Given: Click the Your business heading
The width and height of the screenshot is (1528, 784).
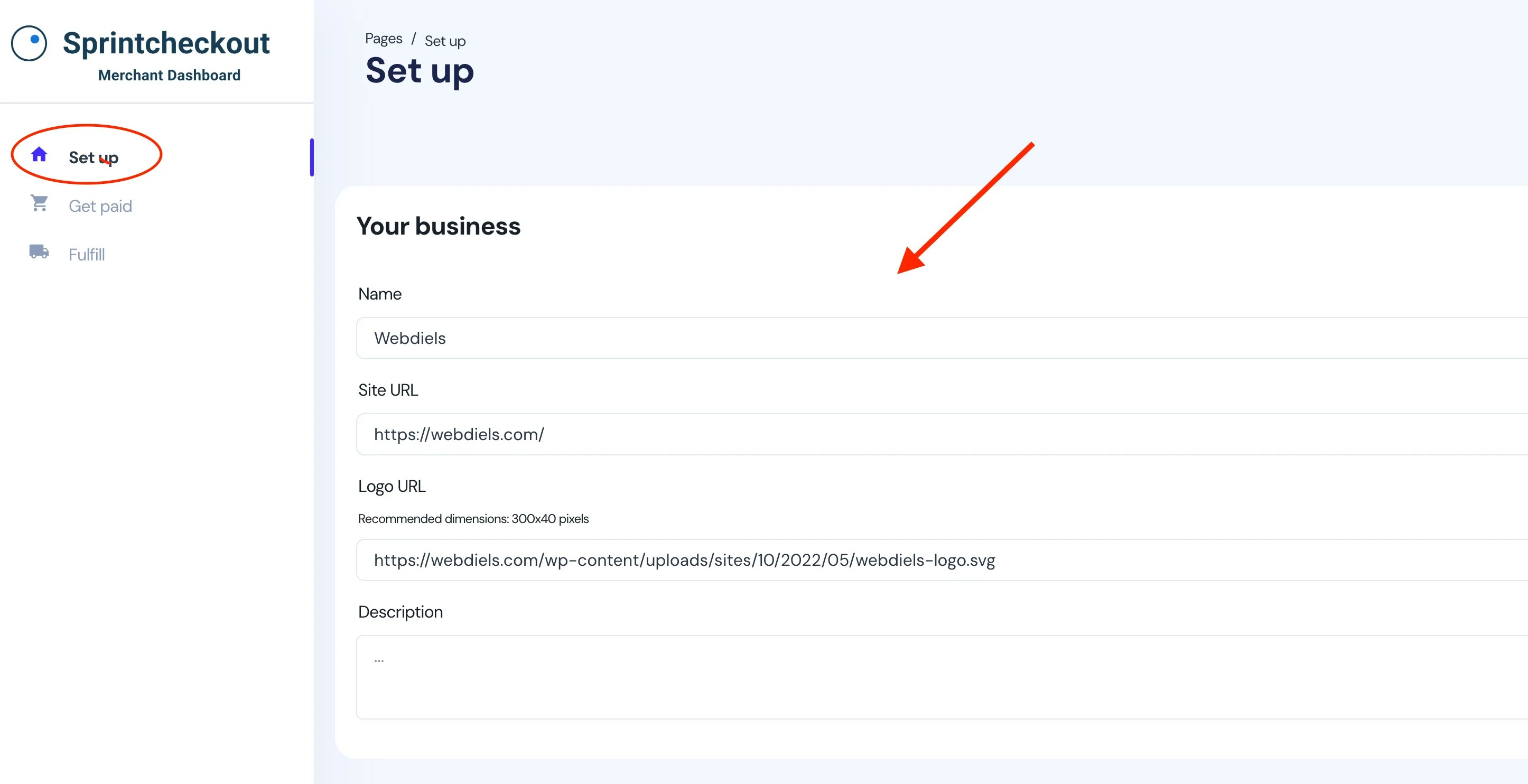Looking at the screenshot, I should tap(439, 226).
